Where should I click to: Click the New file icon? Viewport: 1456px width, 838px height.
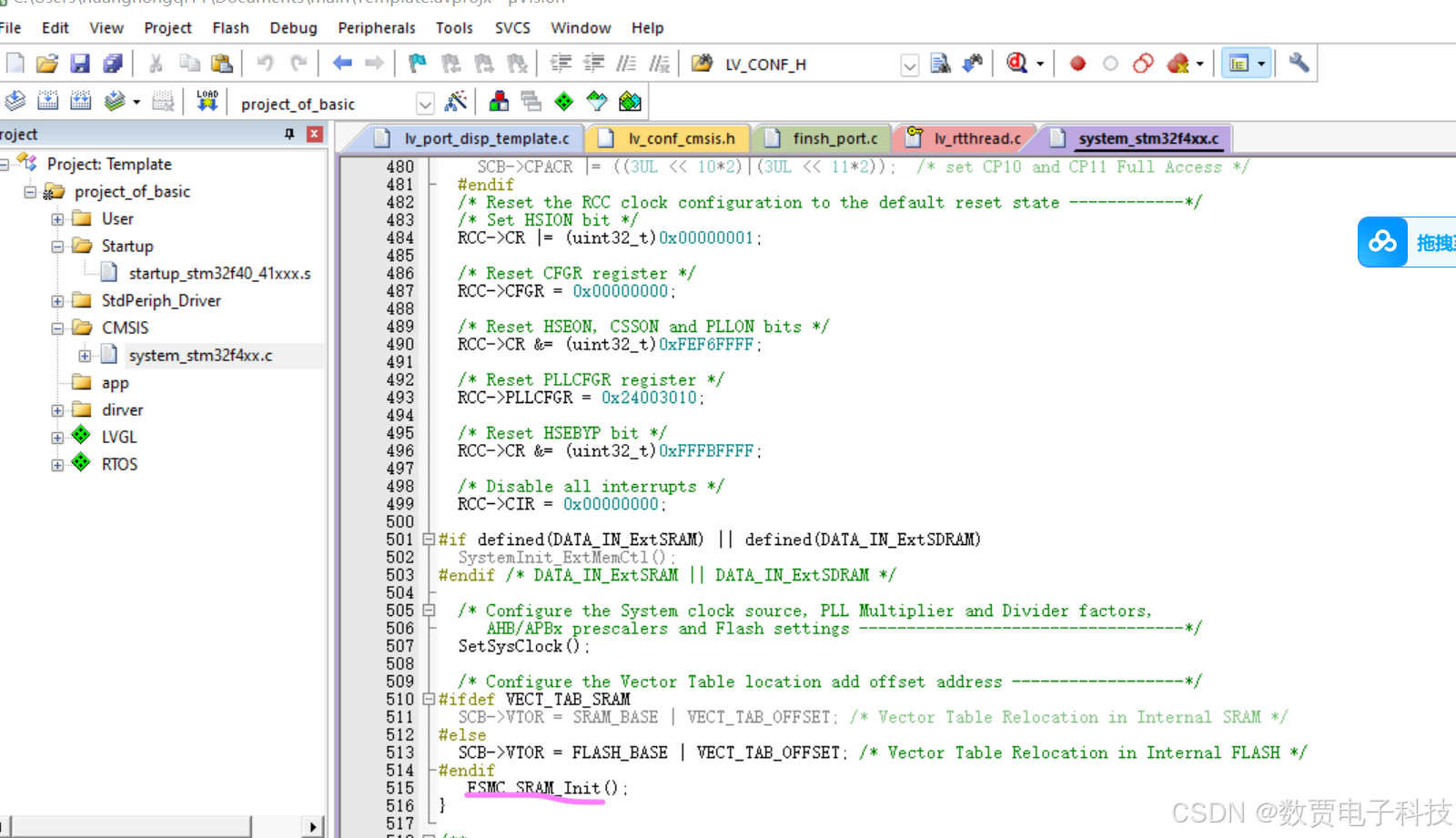tap(15, 63)
